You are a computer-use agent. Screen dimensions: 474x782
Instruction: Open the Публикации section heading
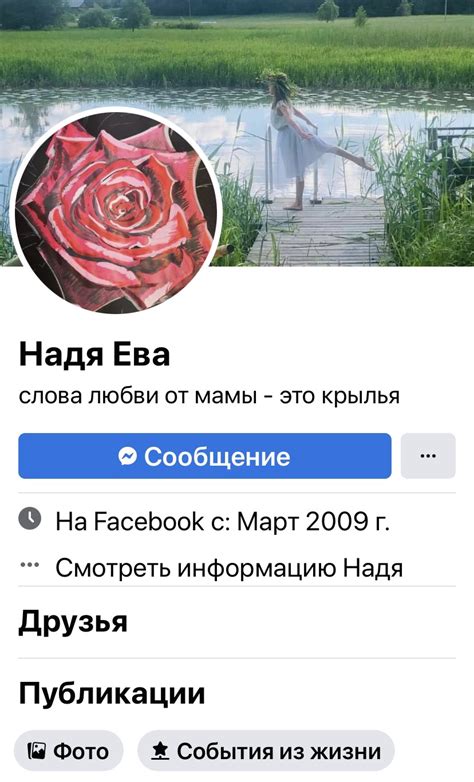pyautogui.click(x=112, y=693)
